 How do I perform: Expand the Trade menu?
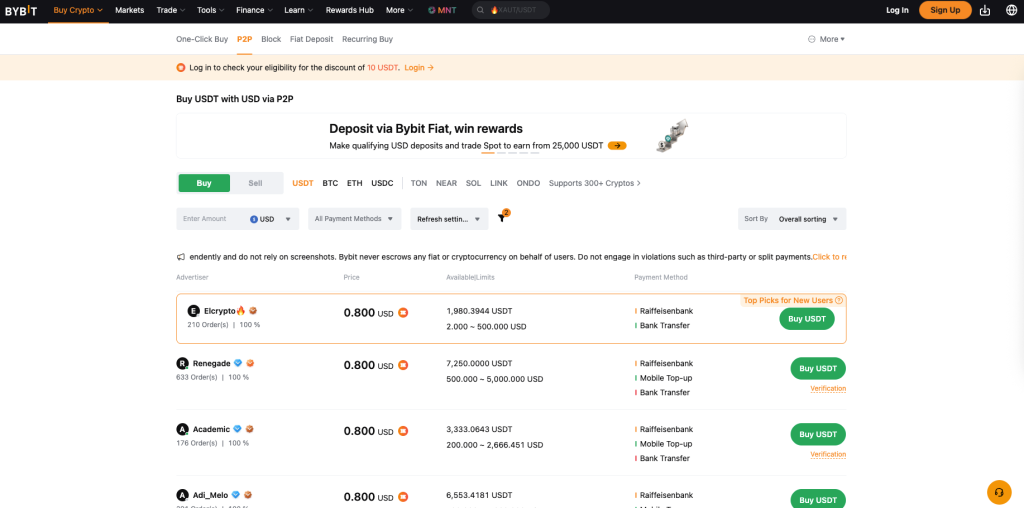coord(171,10)
